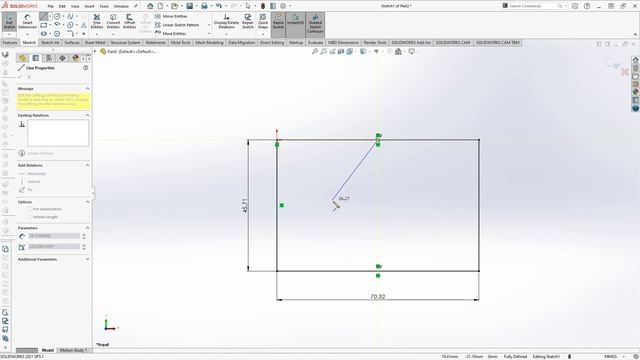Open the ConfigurationManager tab
The image size is (640, 360).
(x=49, y=58)
